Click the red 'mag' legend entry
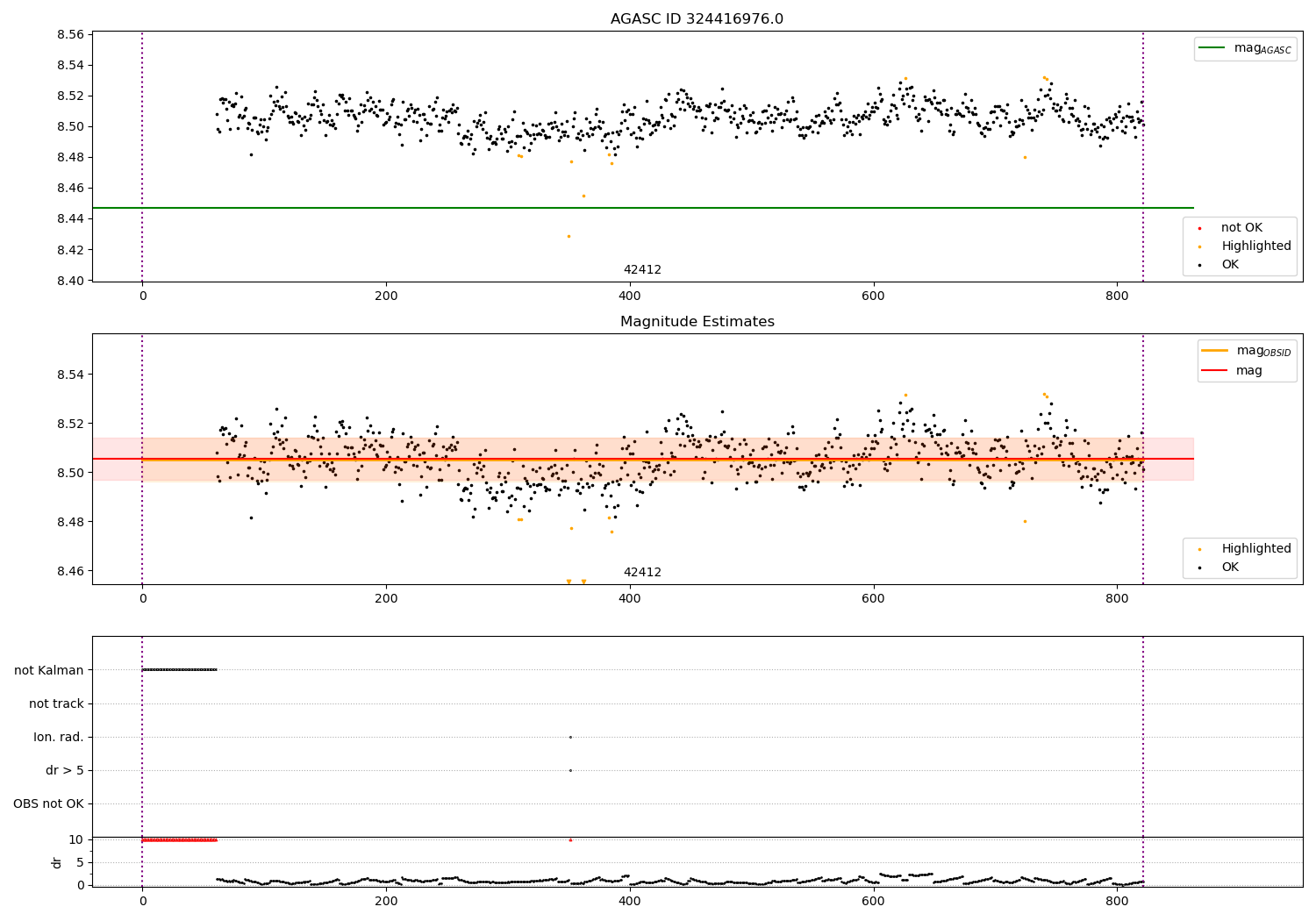Image resolution: width=1316 pixels, height=921 pixels. tap(1232, 371)
